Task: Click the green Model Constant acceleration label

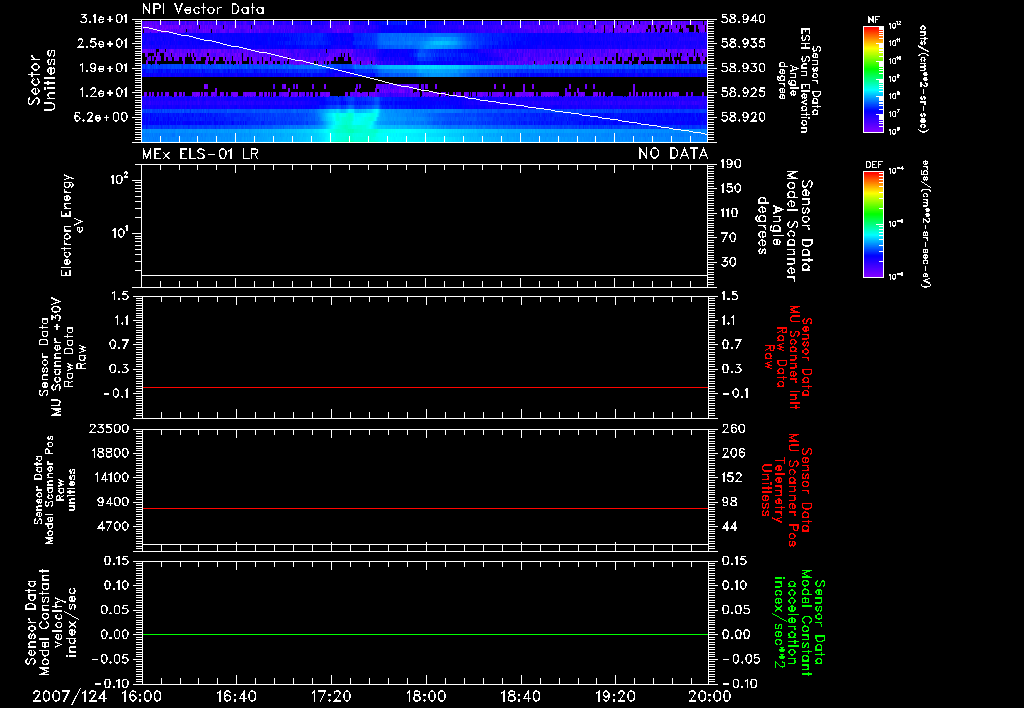Action: 799,624
